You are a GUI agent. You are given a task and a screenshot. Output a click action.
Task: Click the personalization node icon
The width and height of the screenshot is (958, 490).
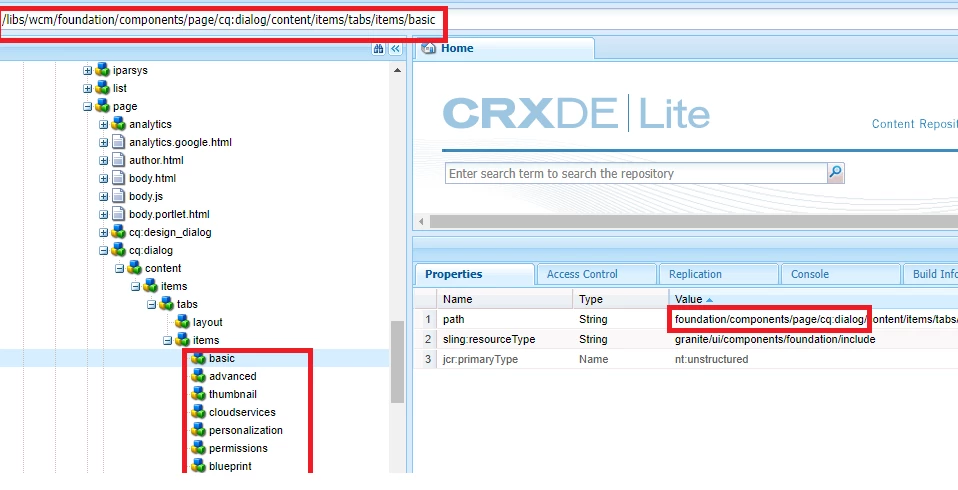(x=198, y=430)
